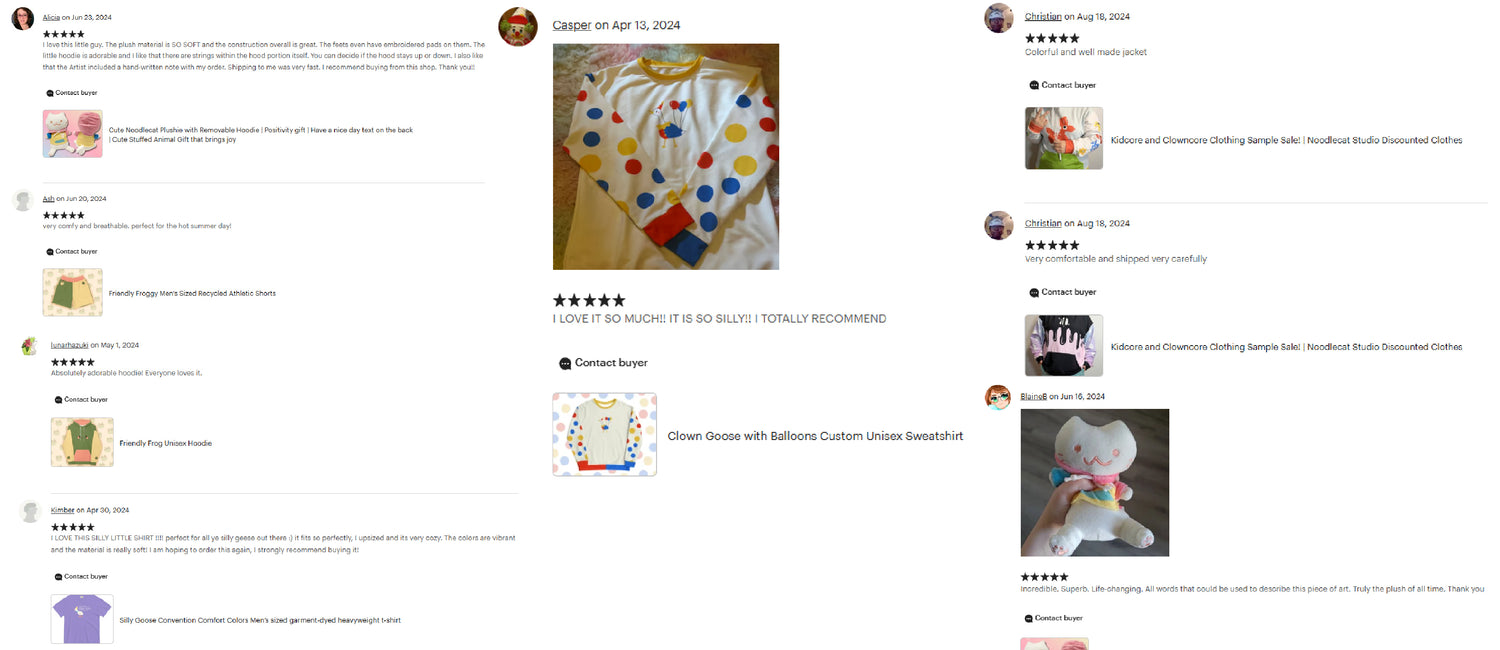Open Casper username link
1500x650 pixels.
pyautogui.click(x=572, y=25)
